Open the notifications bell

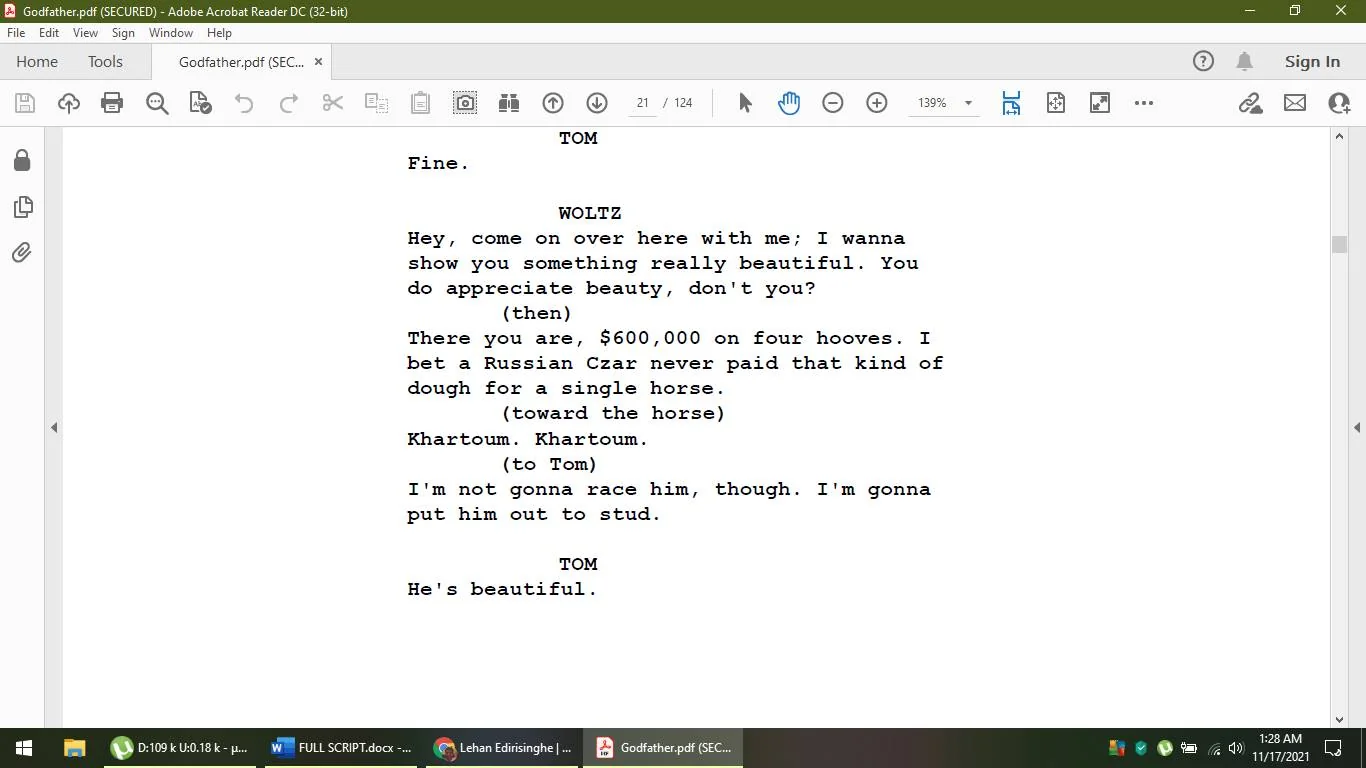[1245, 62]
